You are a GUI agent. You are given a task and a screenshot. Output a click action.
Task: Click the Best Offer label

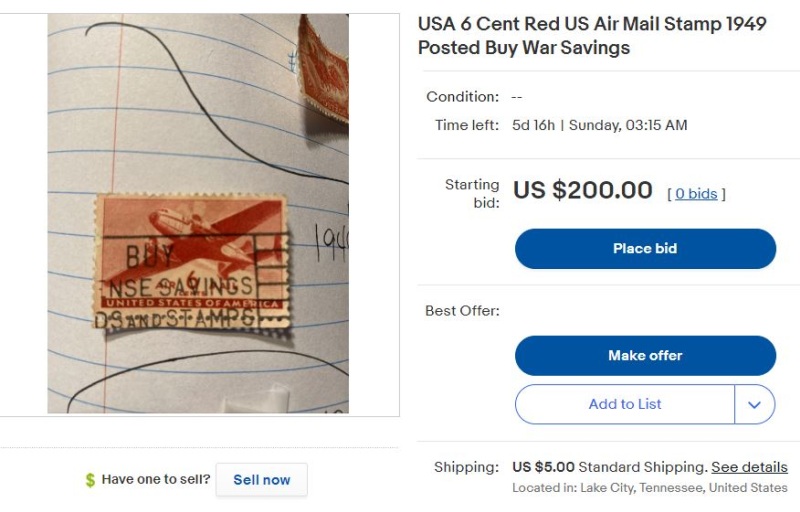(x=462, y=311)
